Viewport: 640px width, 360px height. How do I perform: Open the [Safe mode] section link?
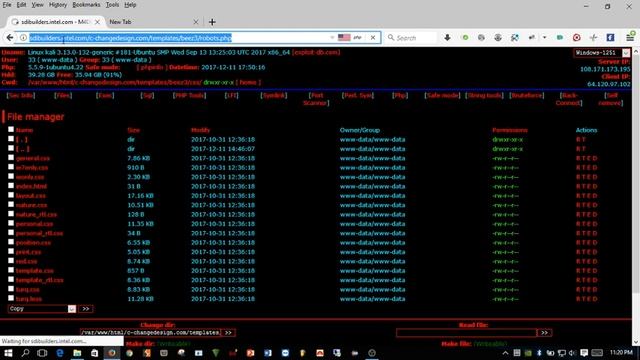(442, 96)
